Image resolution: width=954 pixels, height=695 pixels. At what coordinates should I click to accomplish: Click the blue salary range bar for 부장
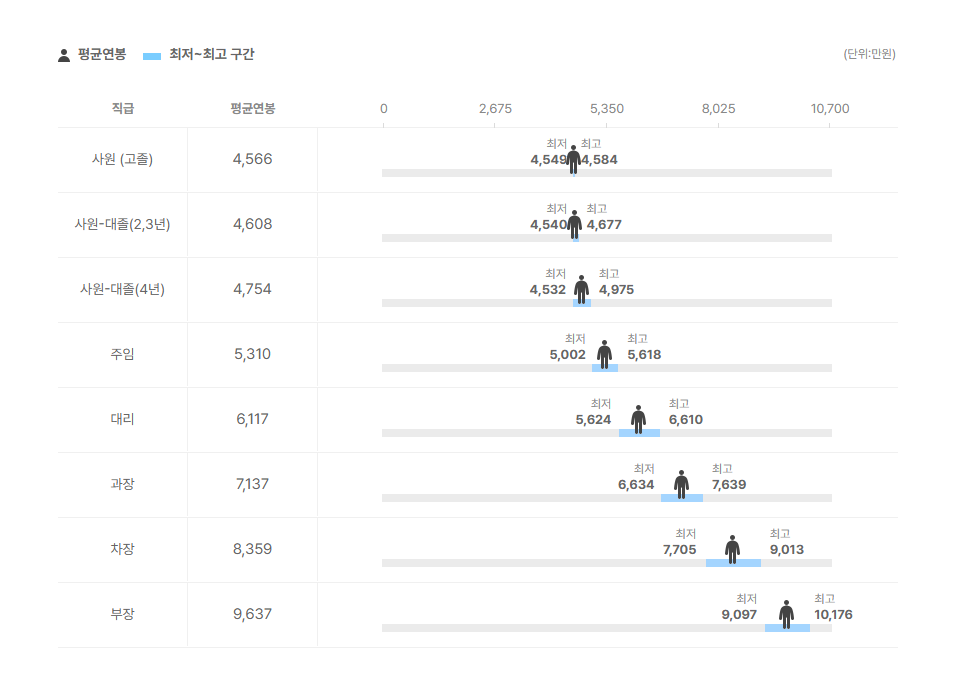pos(787,628)
